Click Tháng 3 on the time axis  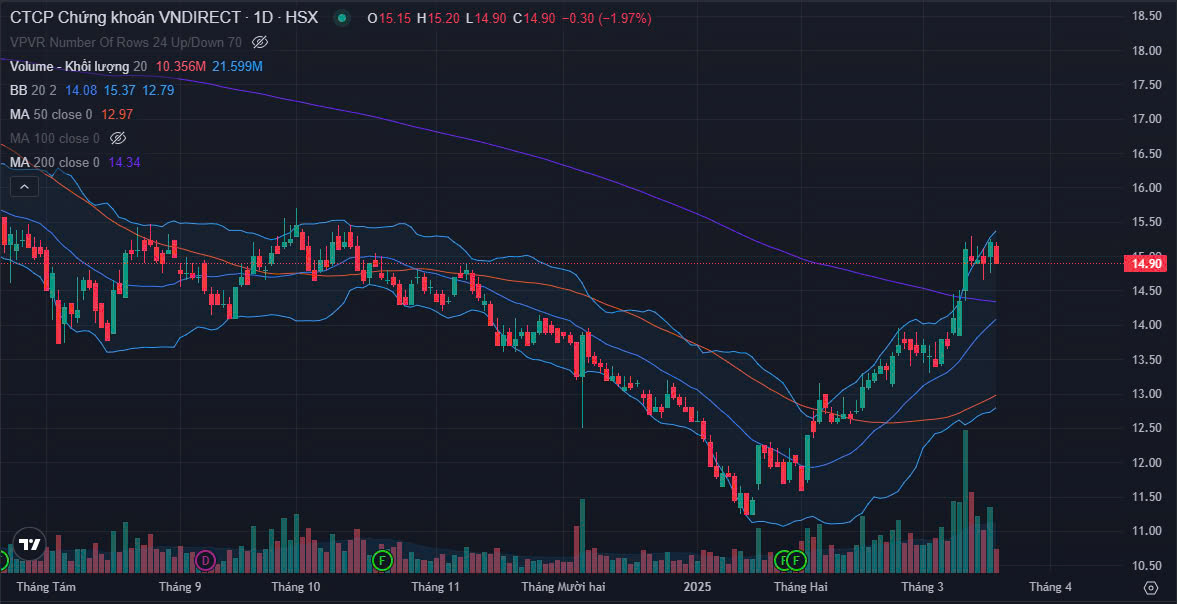tap(923, 587)
